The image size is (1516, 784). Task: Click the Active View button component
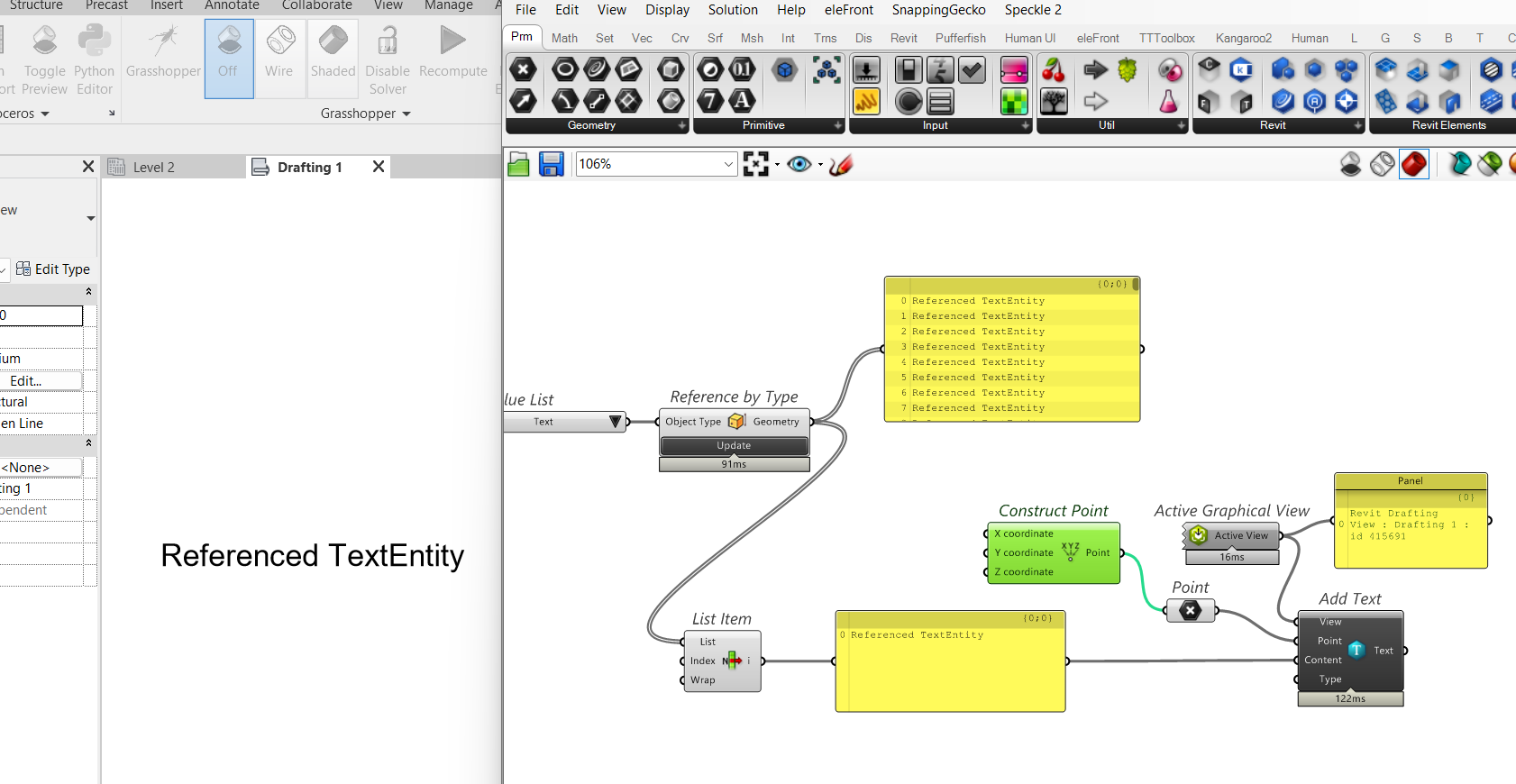[1232, 535]
